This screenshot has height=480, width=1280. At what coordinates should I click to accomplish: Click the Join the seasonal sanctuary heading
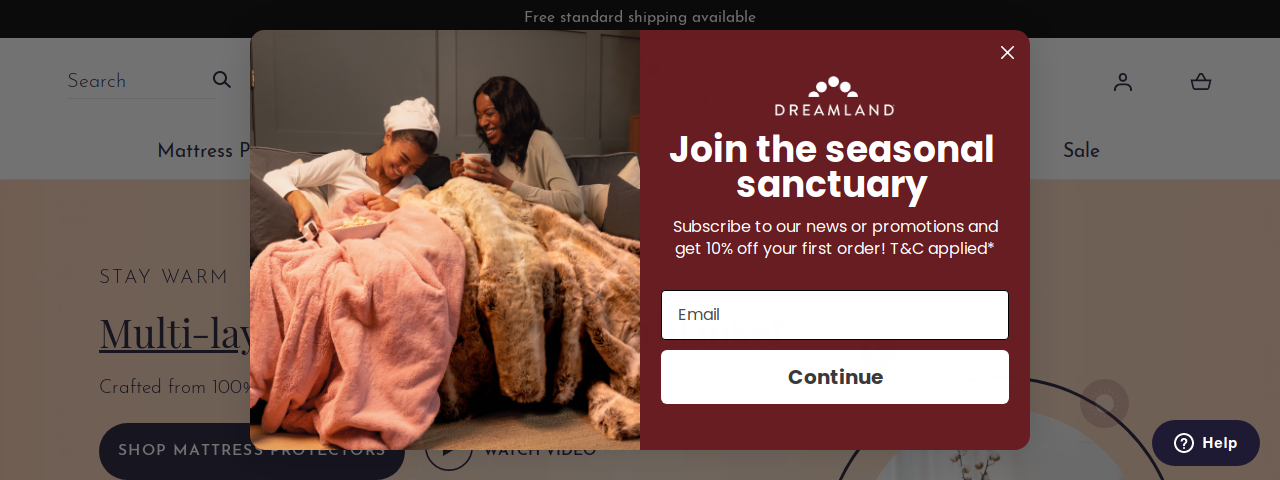[x=832, y=167]
